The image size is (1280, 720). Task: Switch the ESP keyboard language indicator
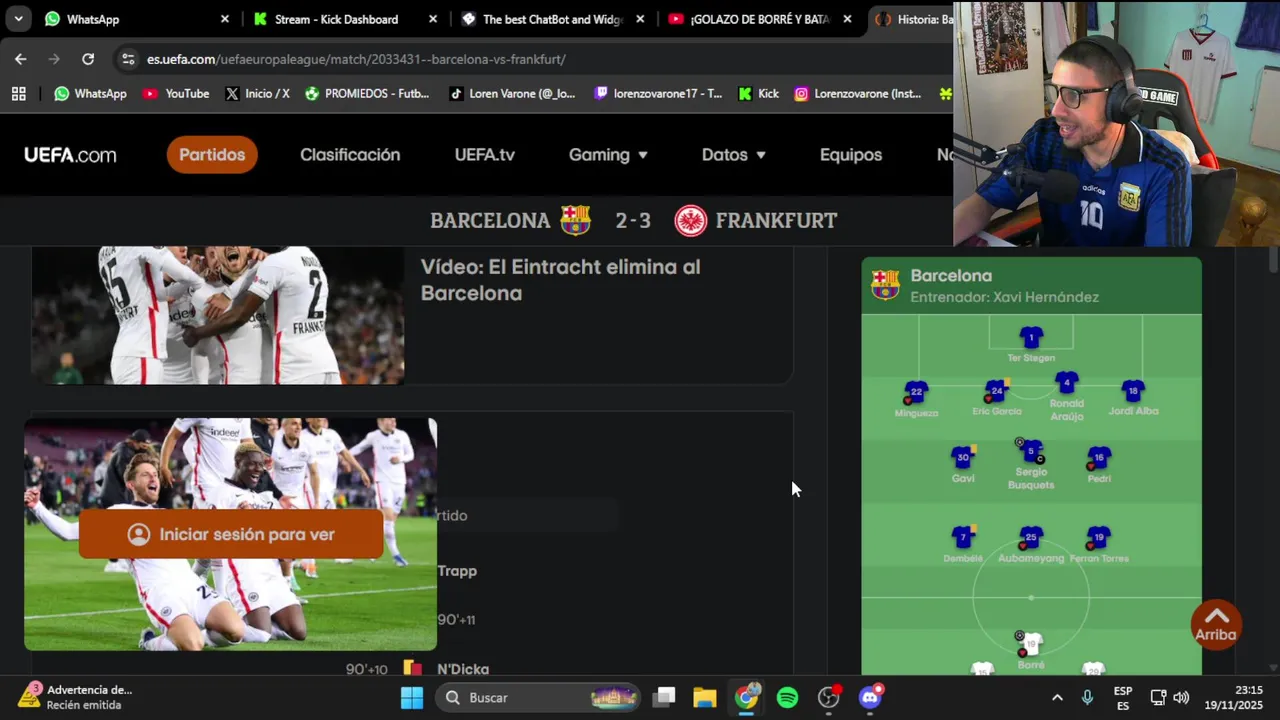1123,697
